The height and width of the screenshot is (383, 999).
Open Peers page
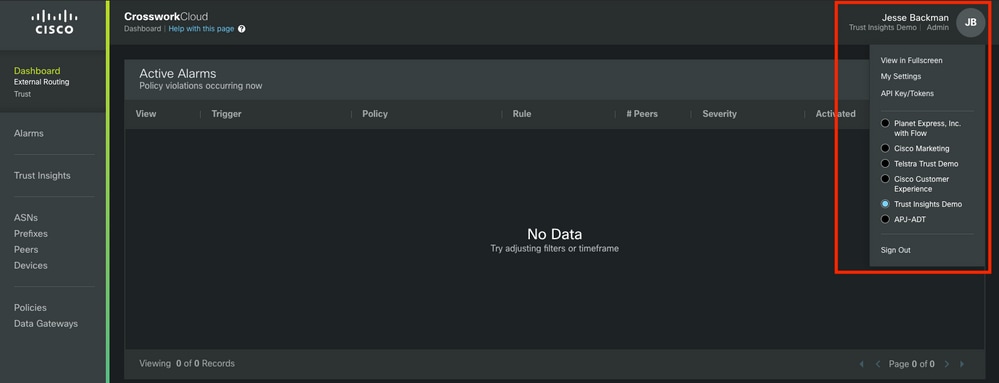26,249
